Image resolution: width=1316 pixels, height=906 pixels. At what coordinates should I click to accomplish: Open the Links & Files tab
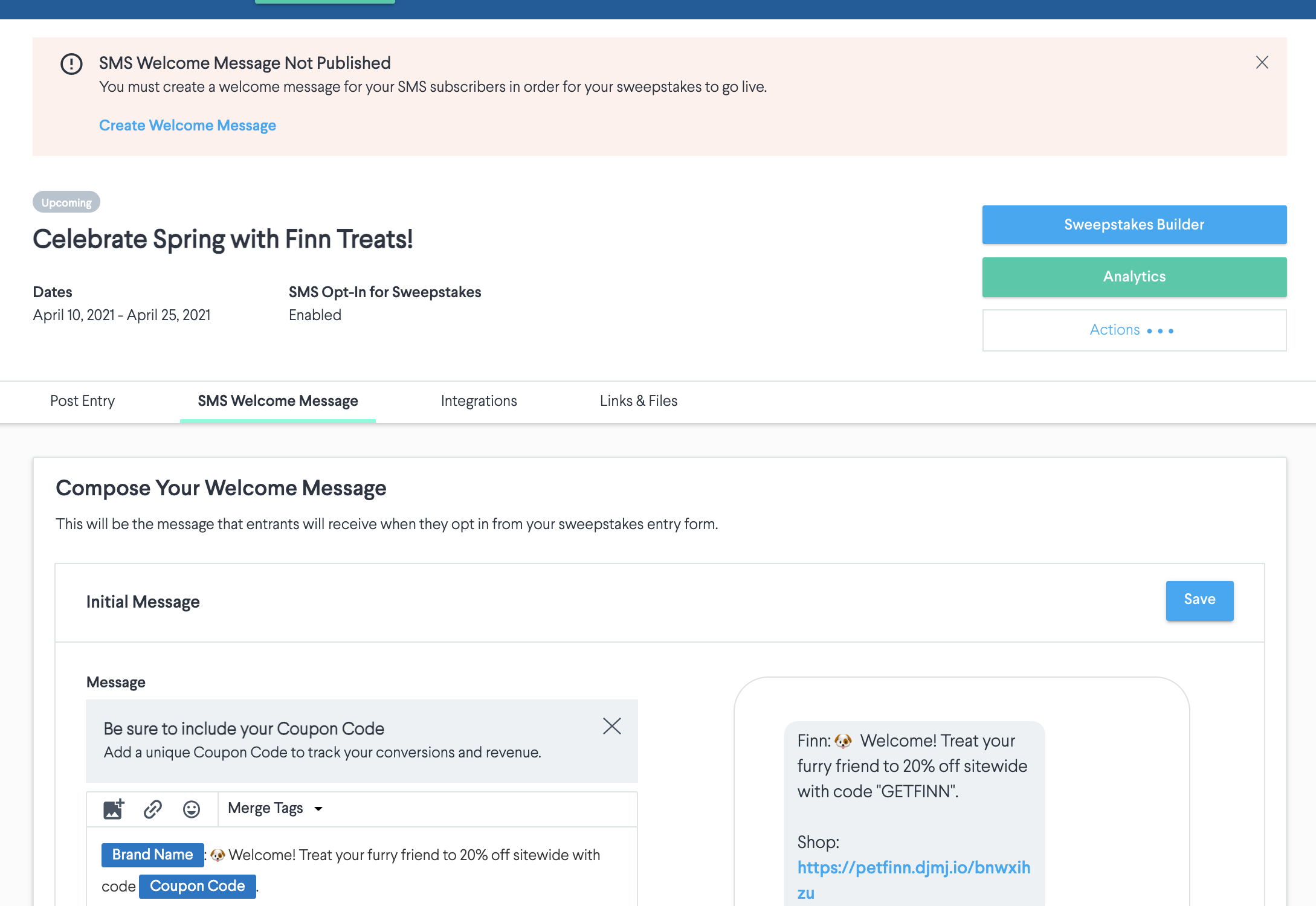point(638,401)
